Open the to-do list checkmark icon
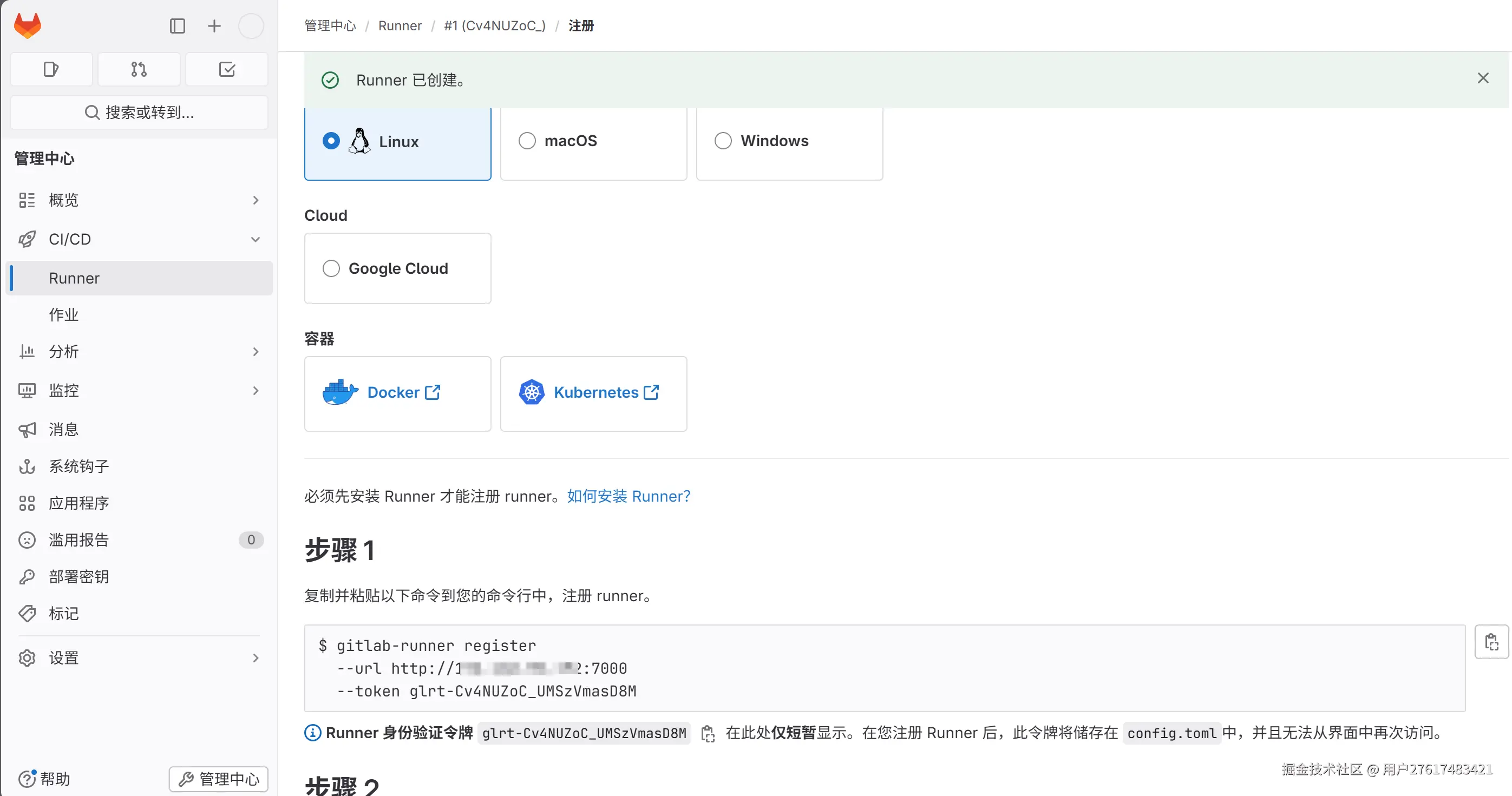 (x=227, y=69)
